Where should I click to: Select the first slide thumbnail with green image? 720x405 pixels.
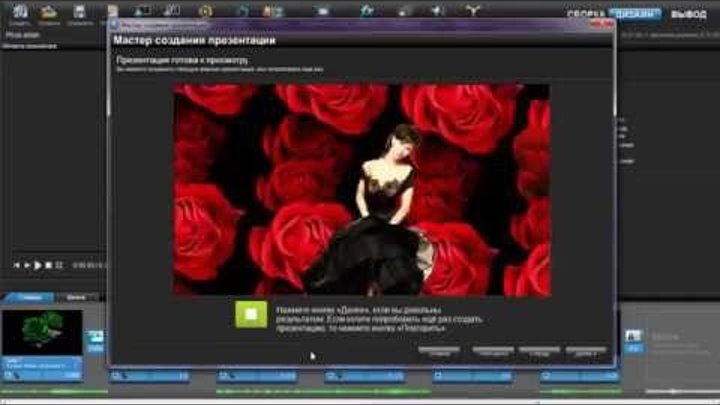pyautogui.click(x=42, y=333)
